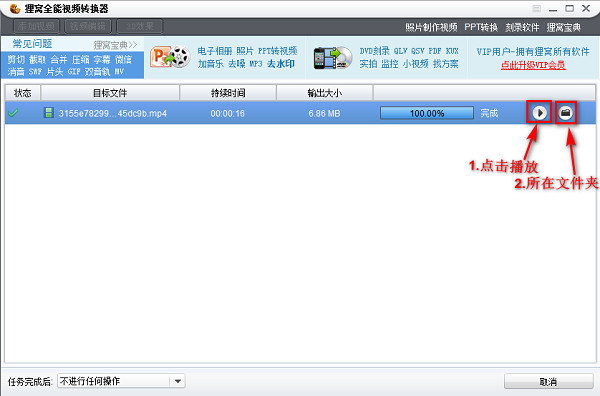Click the 片头 help link
Viewport: 600px width, 396px height.
tap(55, 72)
